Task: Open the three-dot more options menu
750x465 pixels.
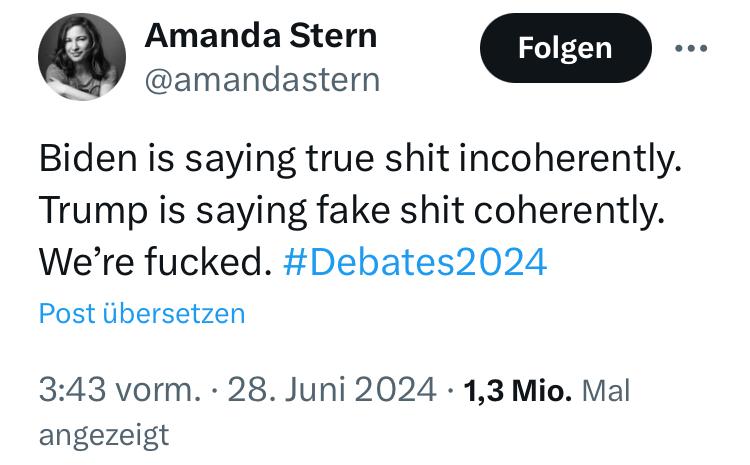Action: pyautogui.click(x=691, y=48)
